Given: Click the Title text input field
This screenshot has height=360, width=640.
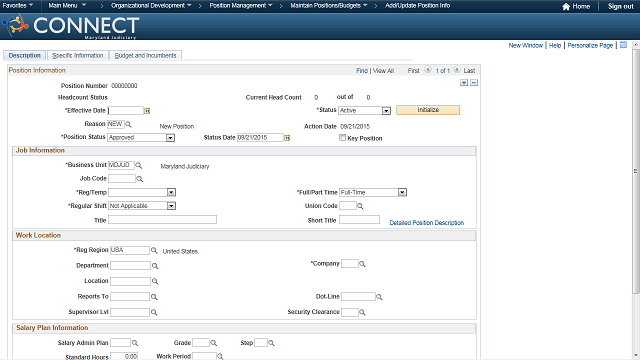Looking at the screenshot, I should 162,220.
